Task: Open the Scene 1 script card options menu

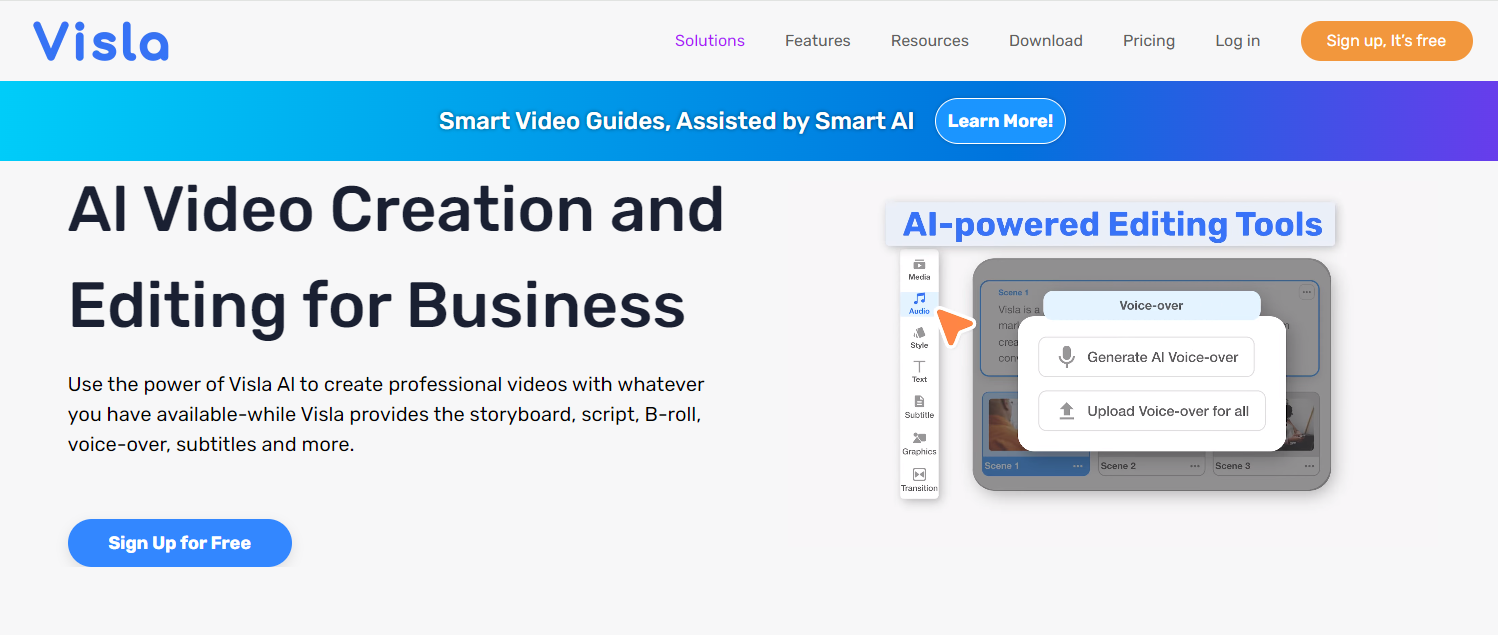Action: pyautogui.click(x=1306, y=292)
